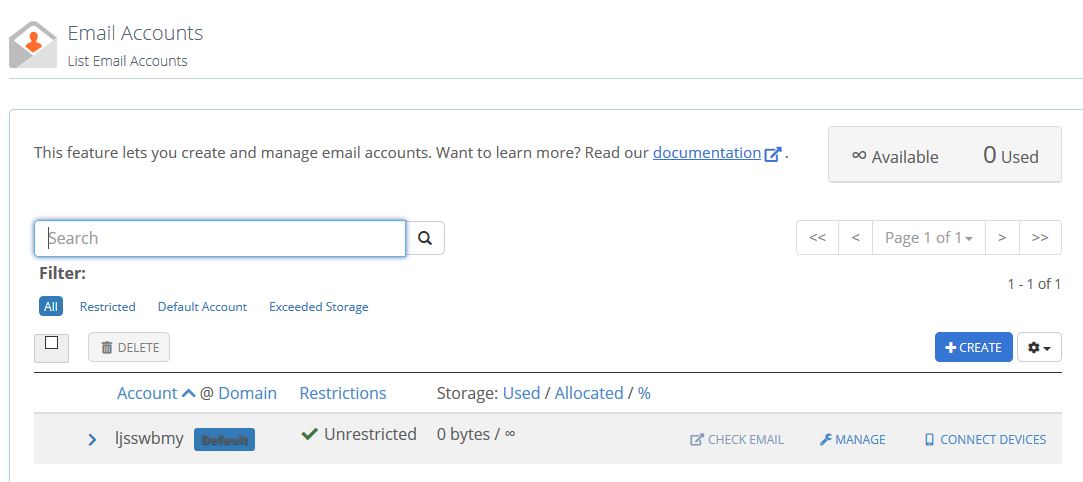Filter by Restricted accounts
The height and width of the screenshot is (482, 1083).
pyautogui.click(x=107, y=307)
